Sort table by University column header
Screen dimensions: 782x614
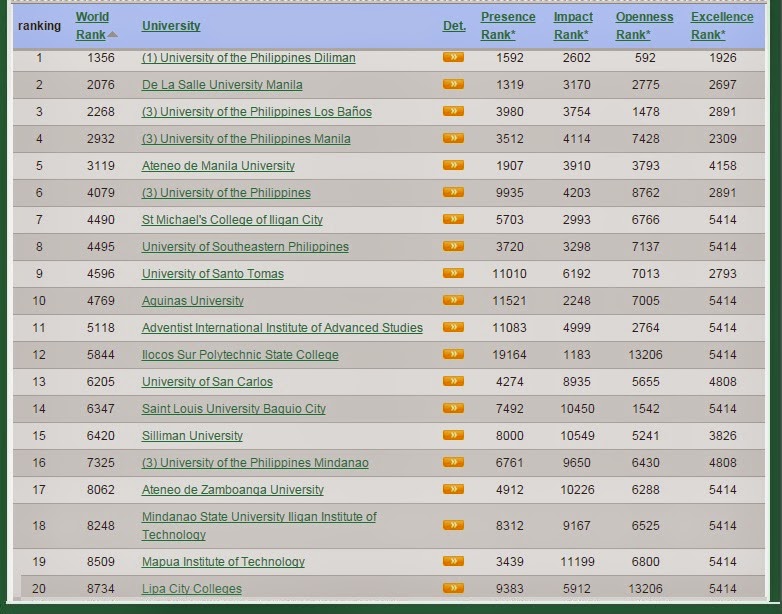171,25
